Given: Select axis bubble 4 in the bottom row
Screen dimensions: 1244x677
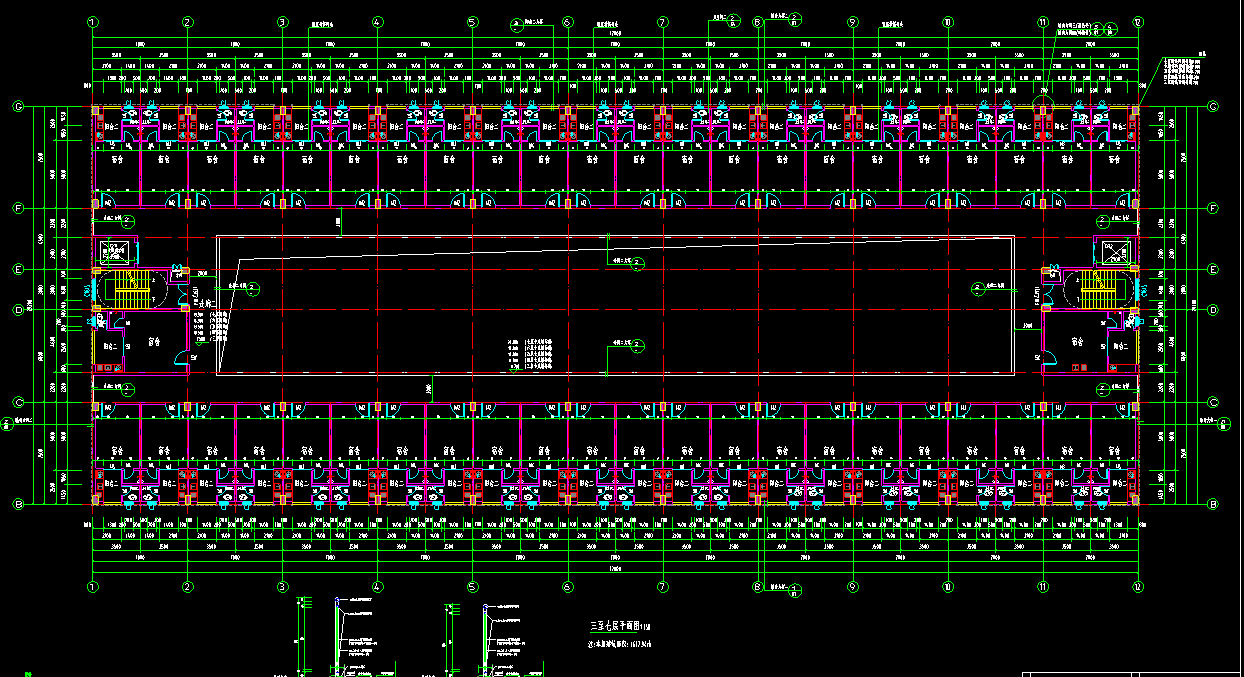Looking at the screenshot, I should (x=377, y=587).
